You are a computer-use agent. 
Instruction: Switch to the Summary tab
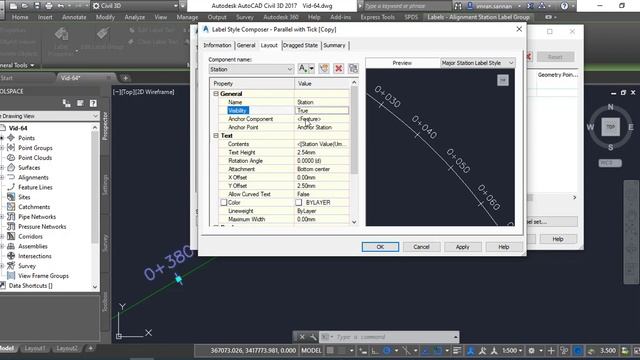(334, 45)
